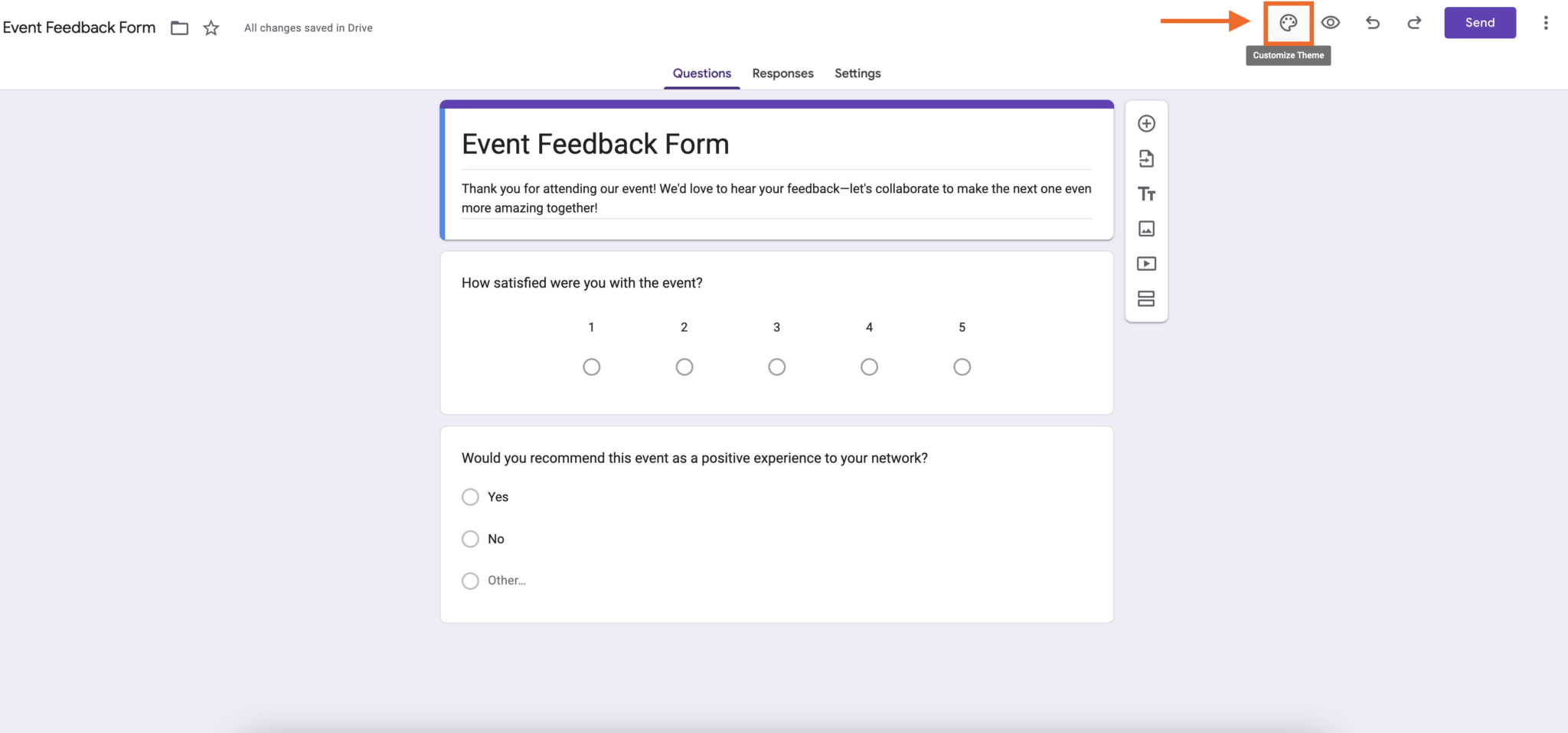1568x733 pixels.
Task: Switch to the Responses tab
Action: coord(782,73)
